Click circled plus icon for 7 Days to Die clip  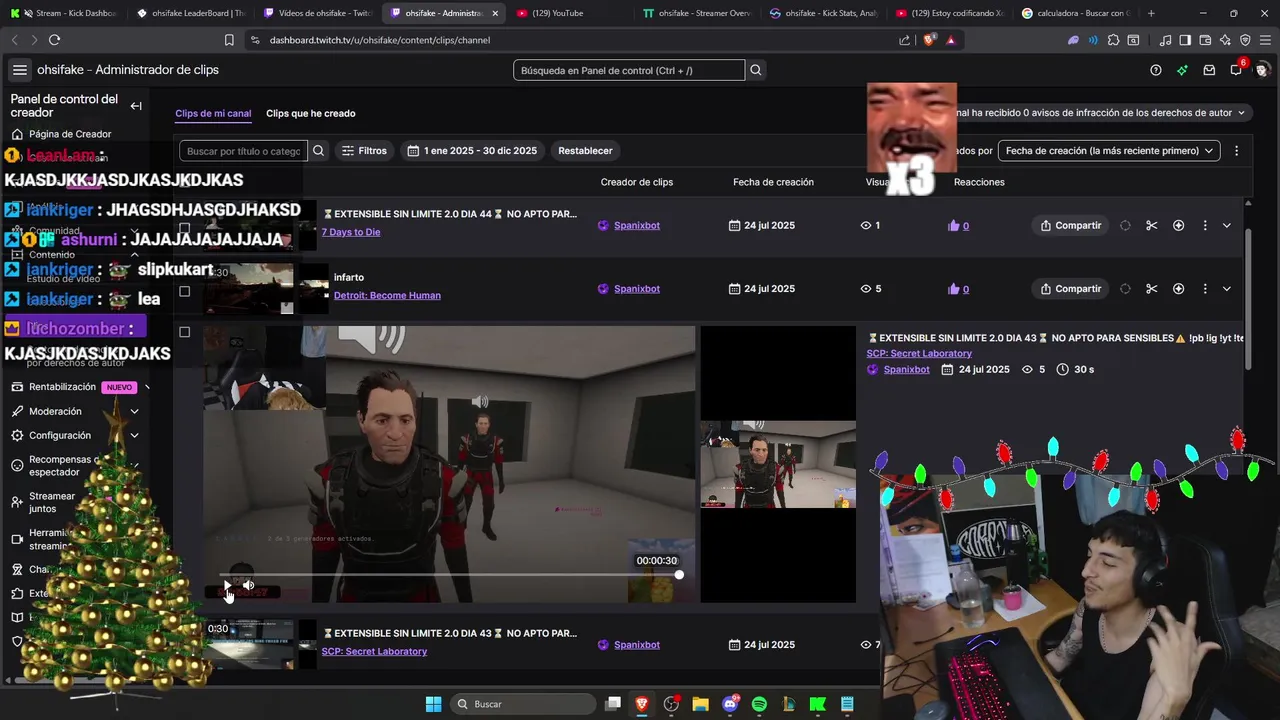(1179, 226)
